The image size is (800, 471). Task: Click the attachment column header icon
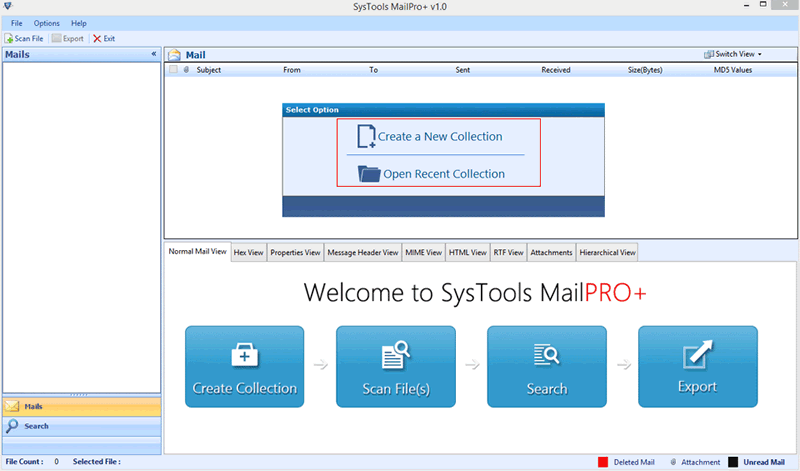[x=186, y=69]
